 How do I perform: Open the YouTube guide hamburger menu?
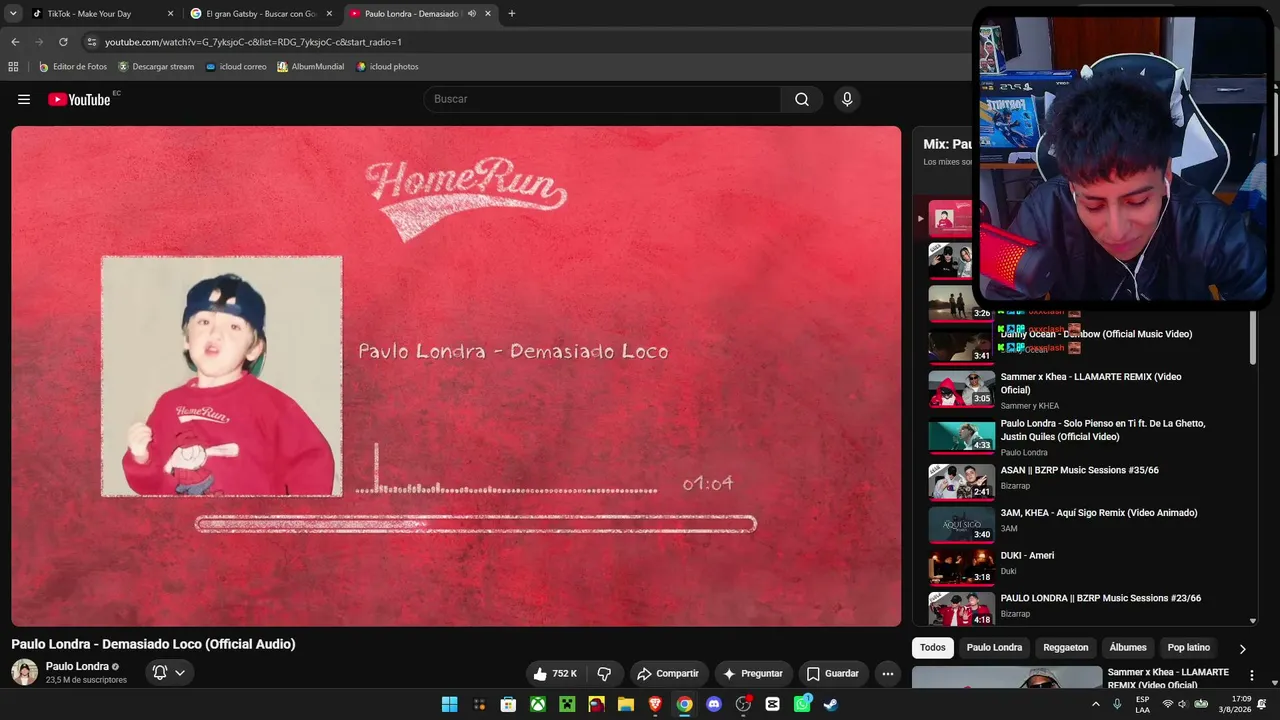24,99
